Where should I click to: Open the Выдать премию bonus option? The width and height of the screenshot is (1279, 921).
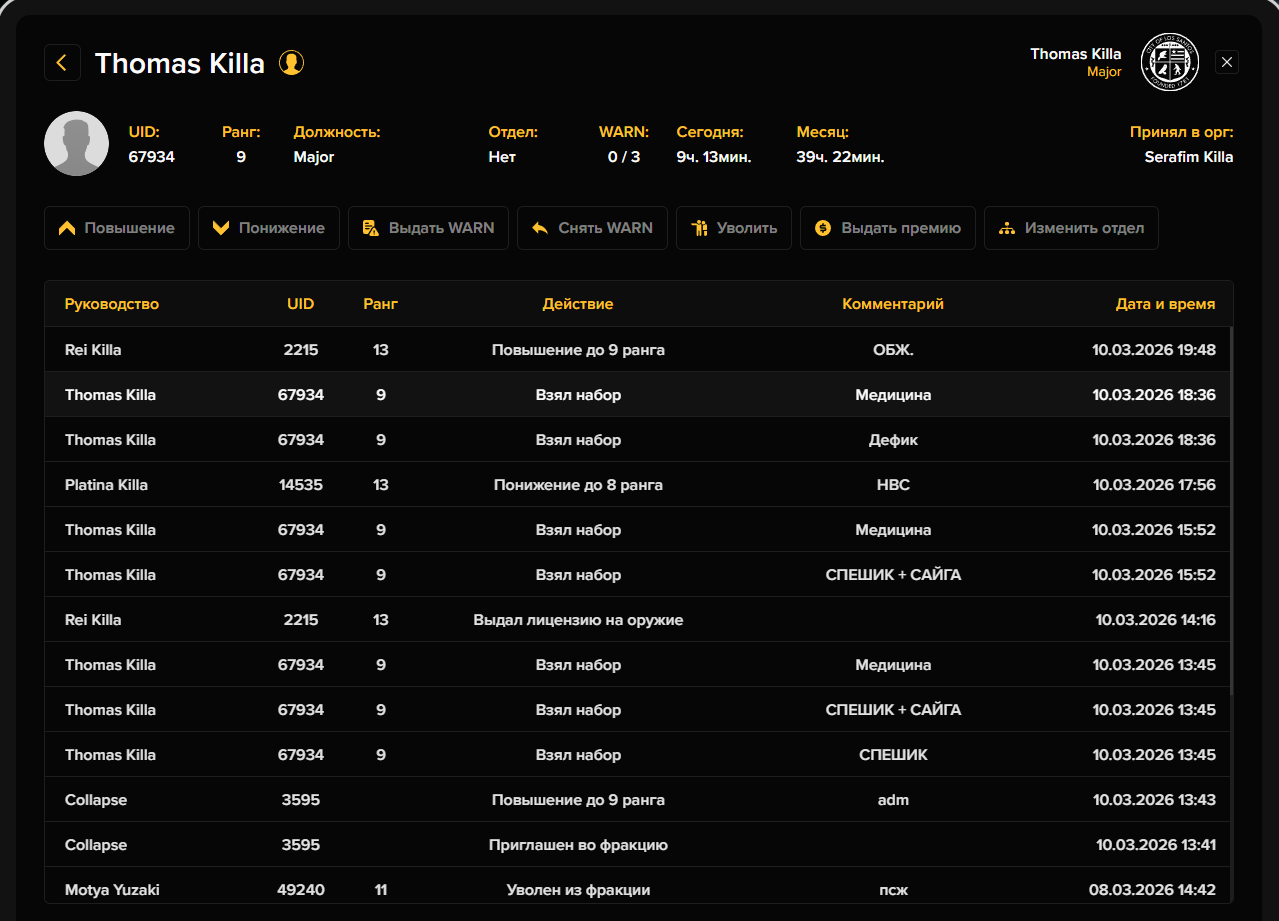point(887,228)
